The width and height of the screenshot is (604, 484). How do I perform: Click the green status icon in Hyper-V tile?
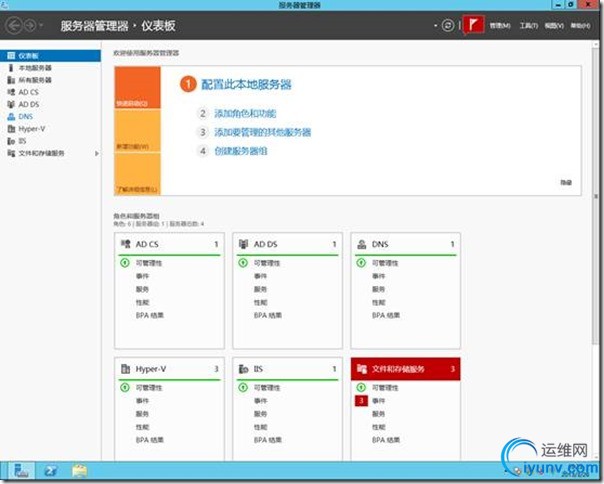click(125, 387)
